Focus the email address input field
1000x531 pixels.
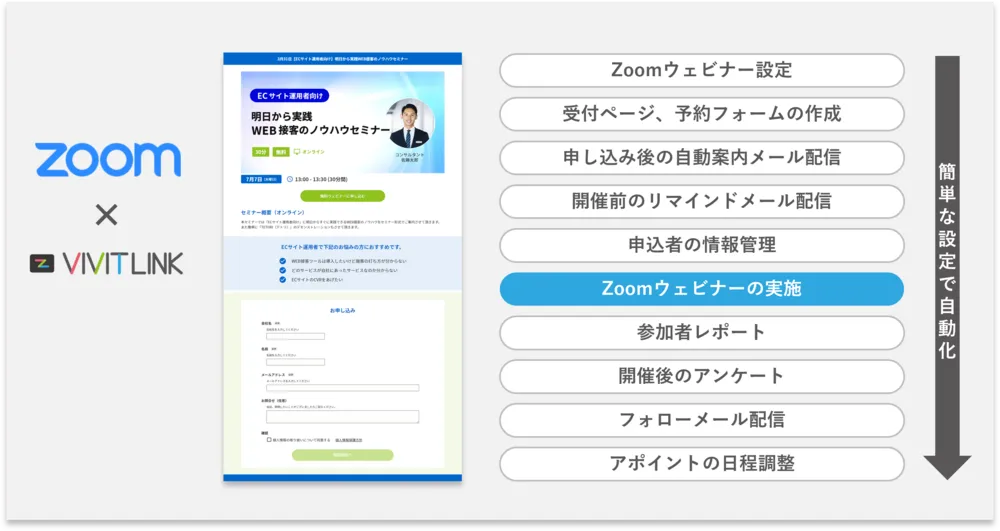(341, 387)
